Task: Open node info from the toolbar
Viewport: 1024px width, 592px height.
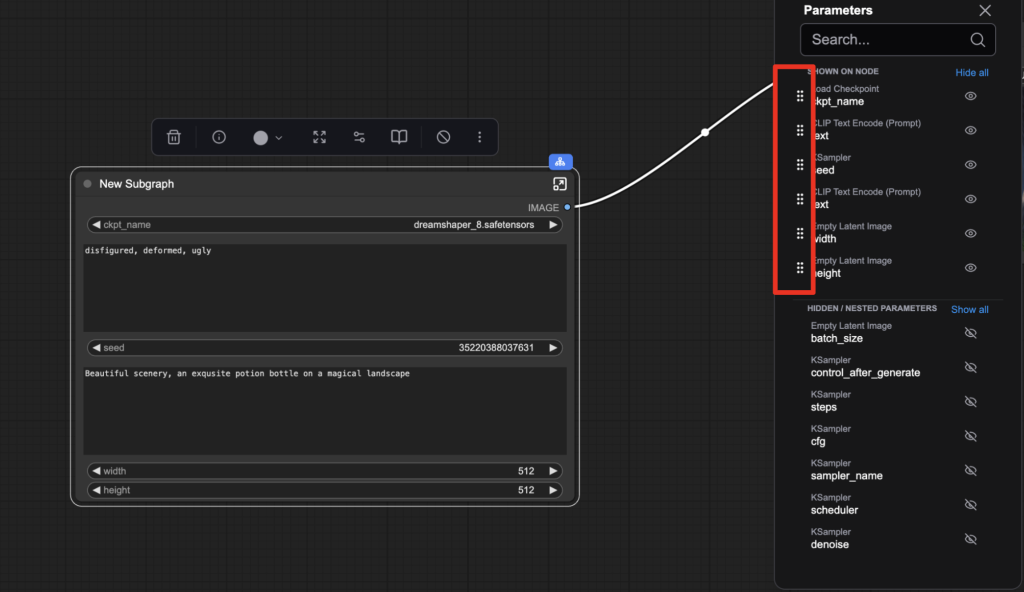Action: pos(219,137)
